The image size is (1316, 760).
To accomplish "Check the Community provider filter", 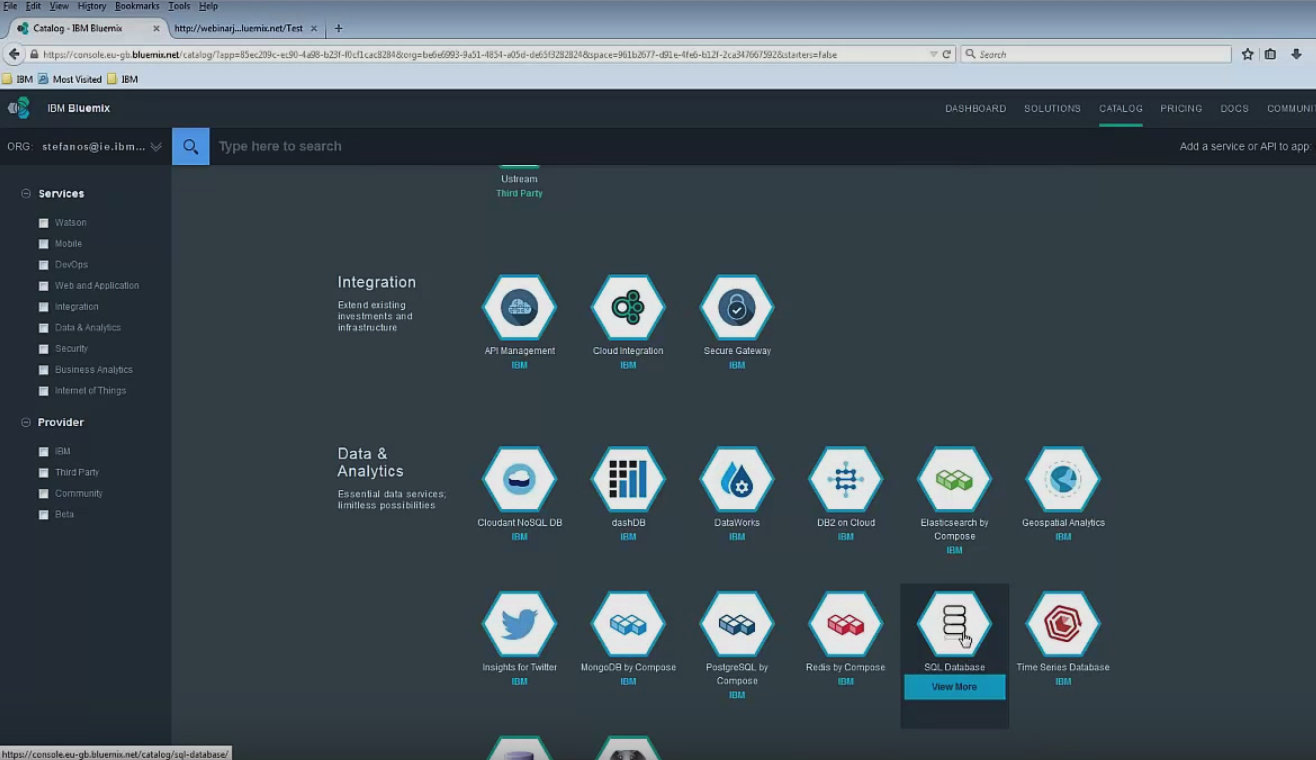I will click(44, 494).
